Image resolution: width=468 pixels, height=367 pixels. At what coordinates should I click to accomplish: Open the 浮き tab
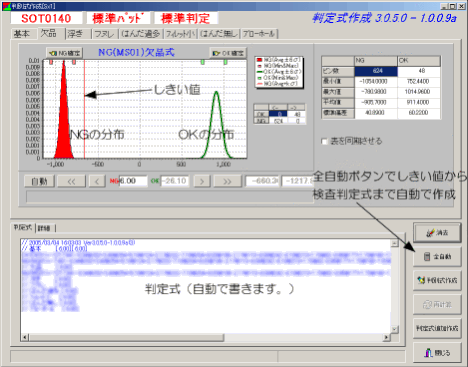coord(76,34)
